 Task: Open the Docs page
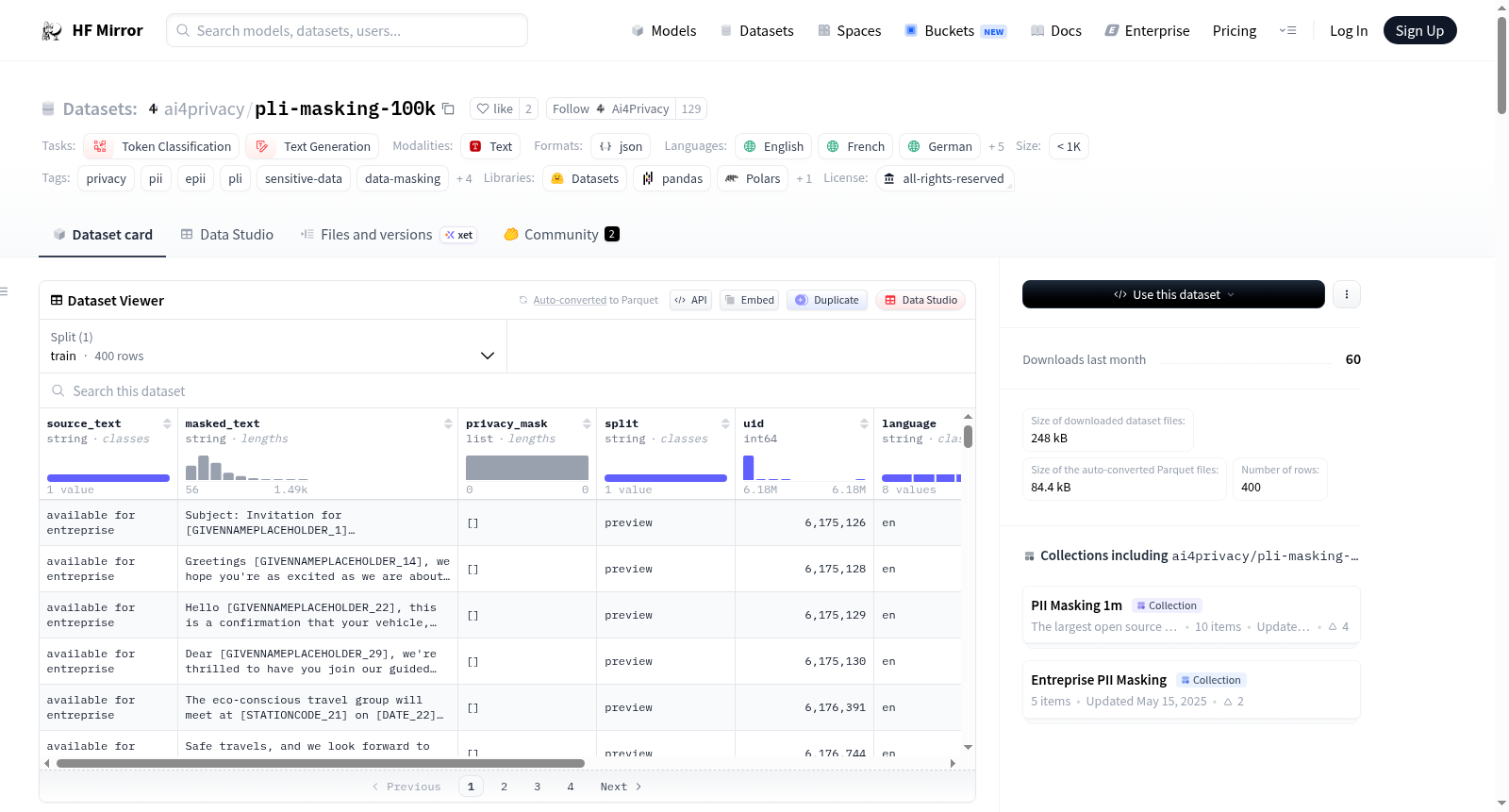[1056, 31]
